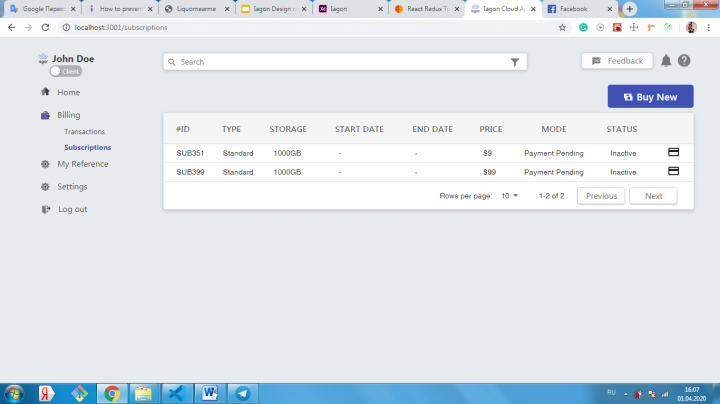
Task: Open Visual Studio Code from taskbar
Action: [176, 393]
